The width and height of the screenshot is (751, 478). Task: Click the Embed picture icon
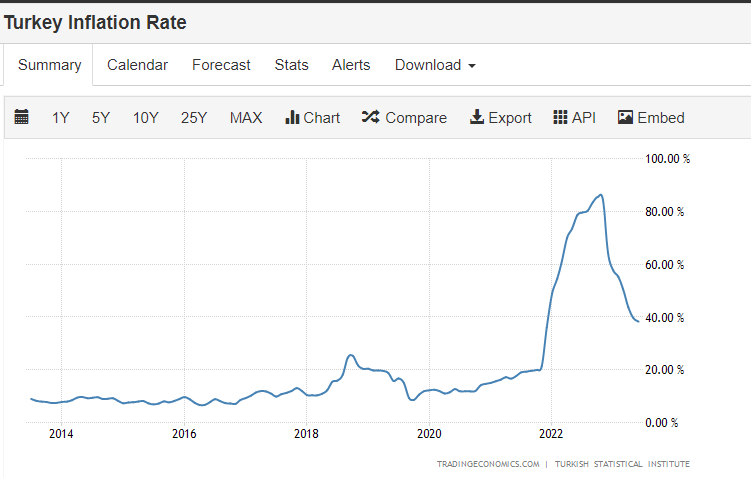[626, 117]
